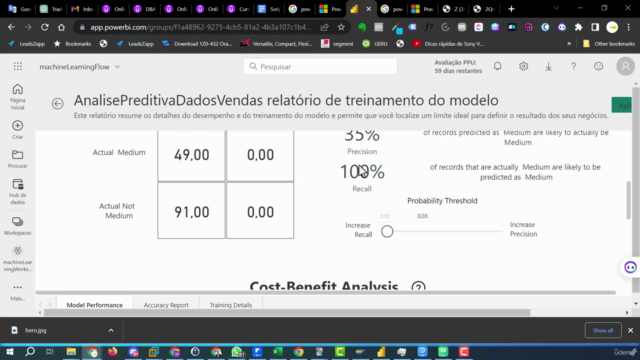Open notifications bell
This screenshot has height=360, width=640.
498,66
